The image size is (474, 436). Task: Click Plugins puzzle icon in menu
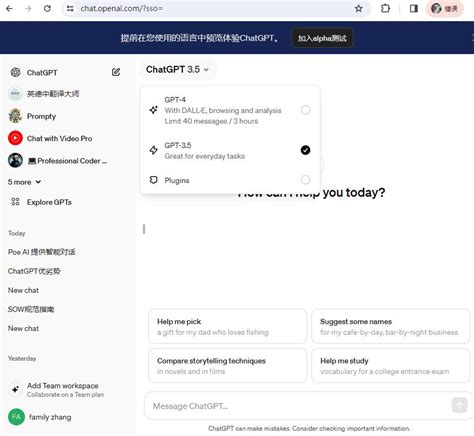tap(153, 180)
